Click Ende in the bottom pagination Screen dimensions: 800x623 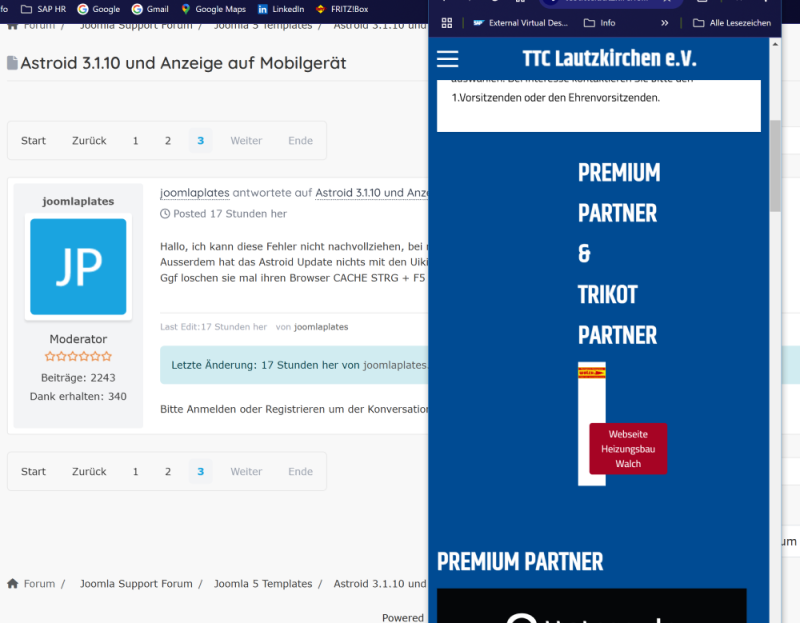tap(301, 471)
